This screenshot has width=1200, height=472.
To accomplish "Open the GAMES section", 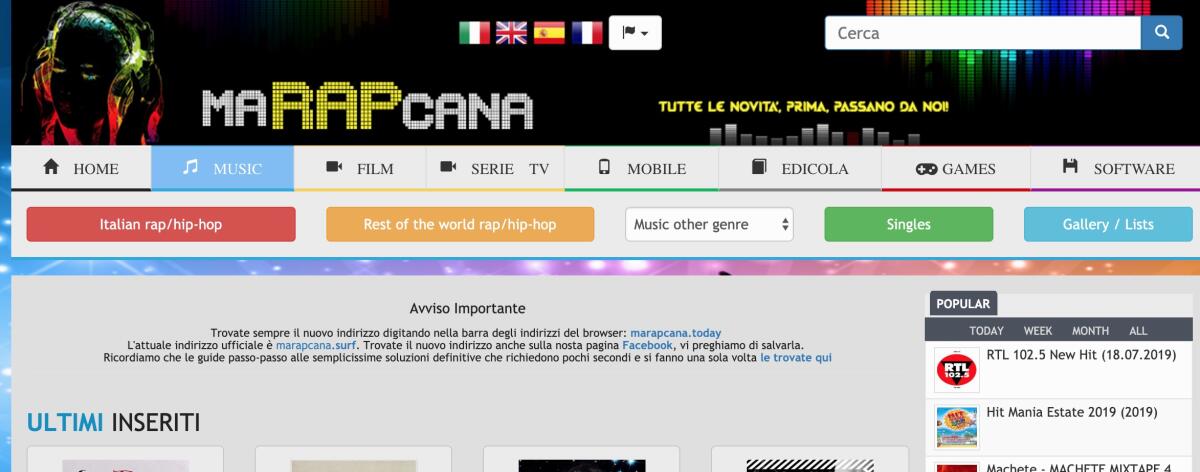I will 955,168.
